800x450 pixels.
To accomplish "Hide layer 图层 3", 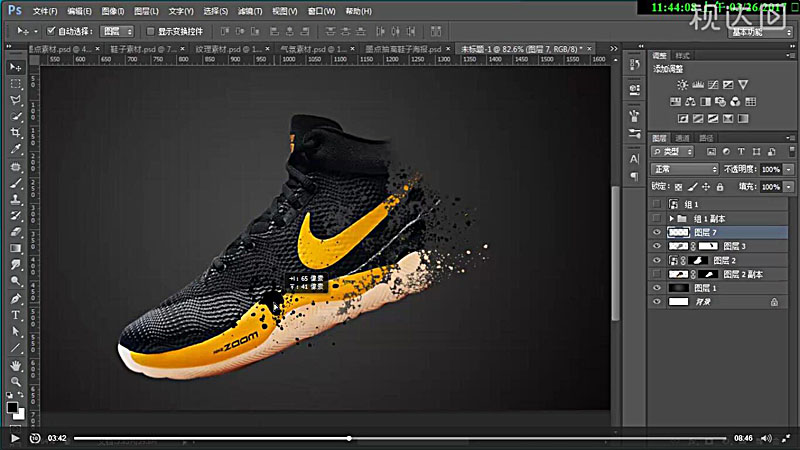I will 657,246.
